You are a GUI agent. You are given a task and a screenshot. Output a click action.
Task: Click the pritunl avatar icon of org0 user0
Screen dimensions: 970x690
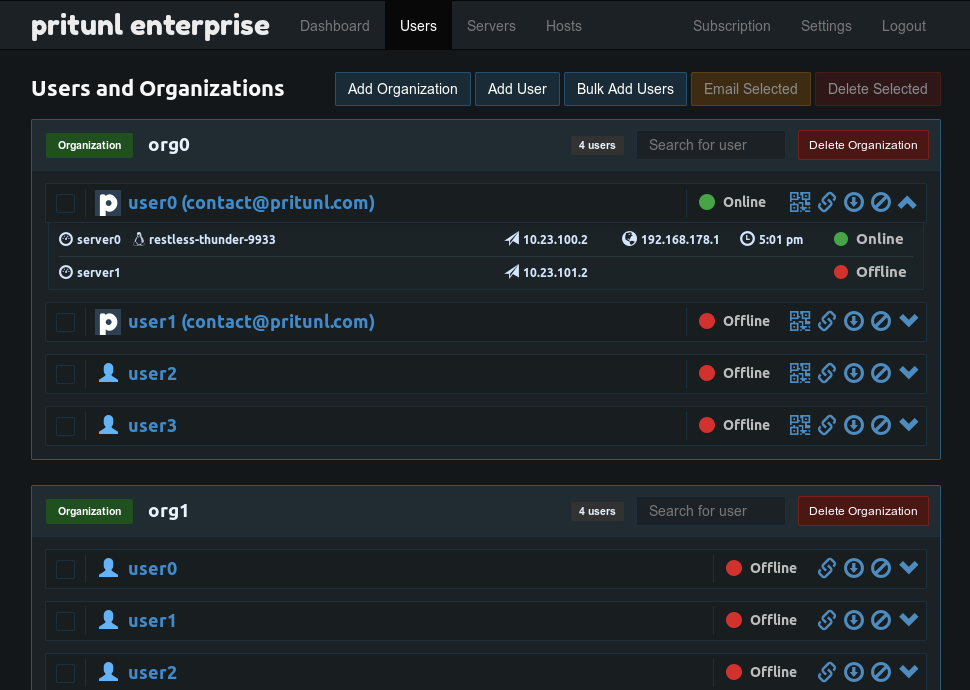pos(108,203)
